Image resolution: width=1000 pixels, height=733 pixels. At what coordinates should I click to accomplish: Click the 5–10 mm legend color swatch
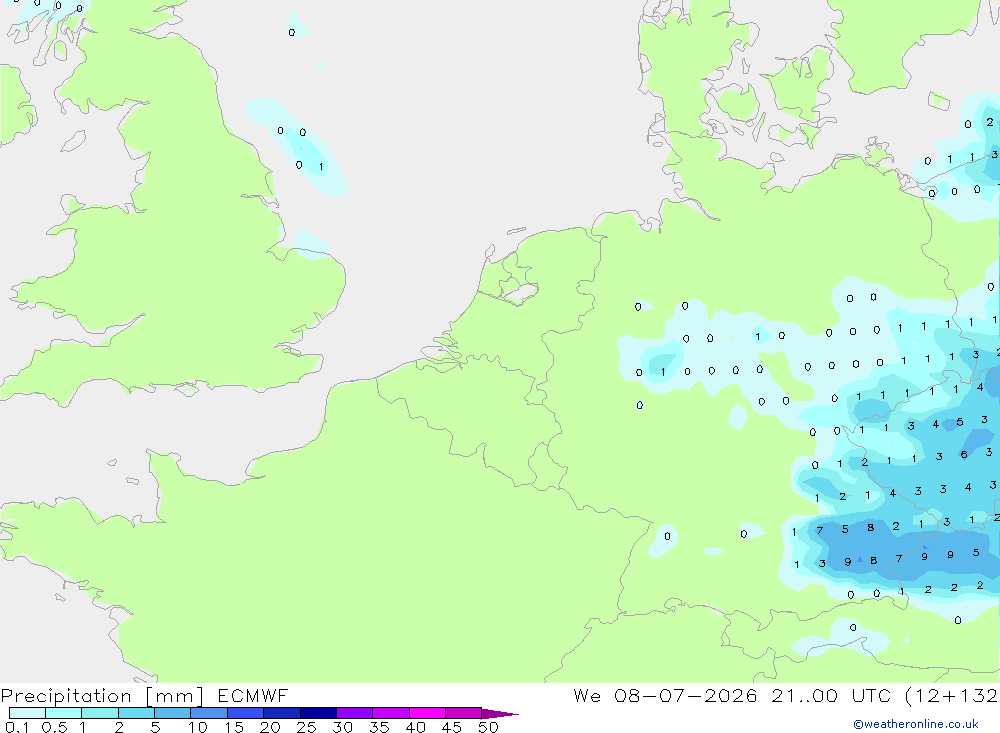172,713
